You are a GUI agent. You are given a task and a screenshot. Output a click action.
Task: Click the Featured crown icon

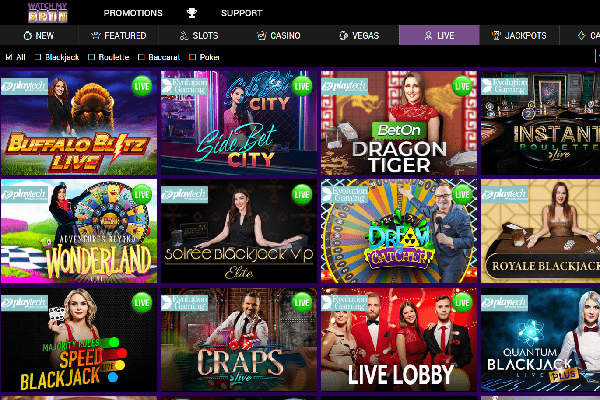pos(96,36)
